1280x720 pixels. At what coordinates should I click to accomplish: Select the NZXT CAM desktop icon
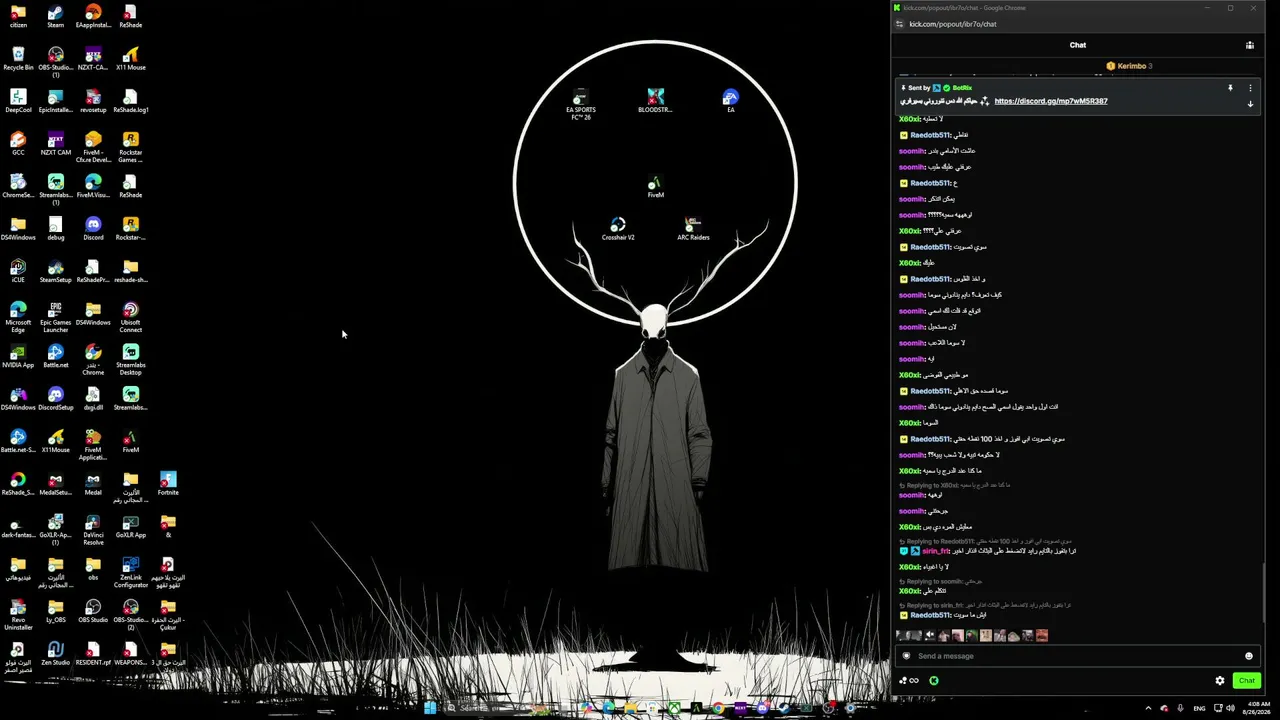click(x=55, y=144)
